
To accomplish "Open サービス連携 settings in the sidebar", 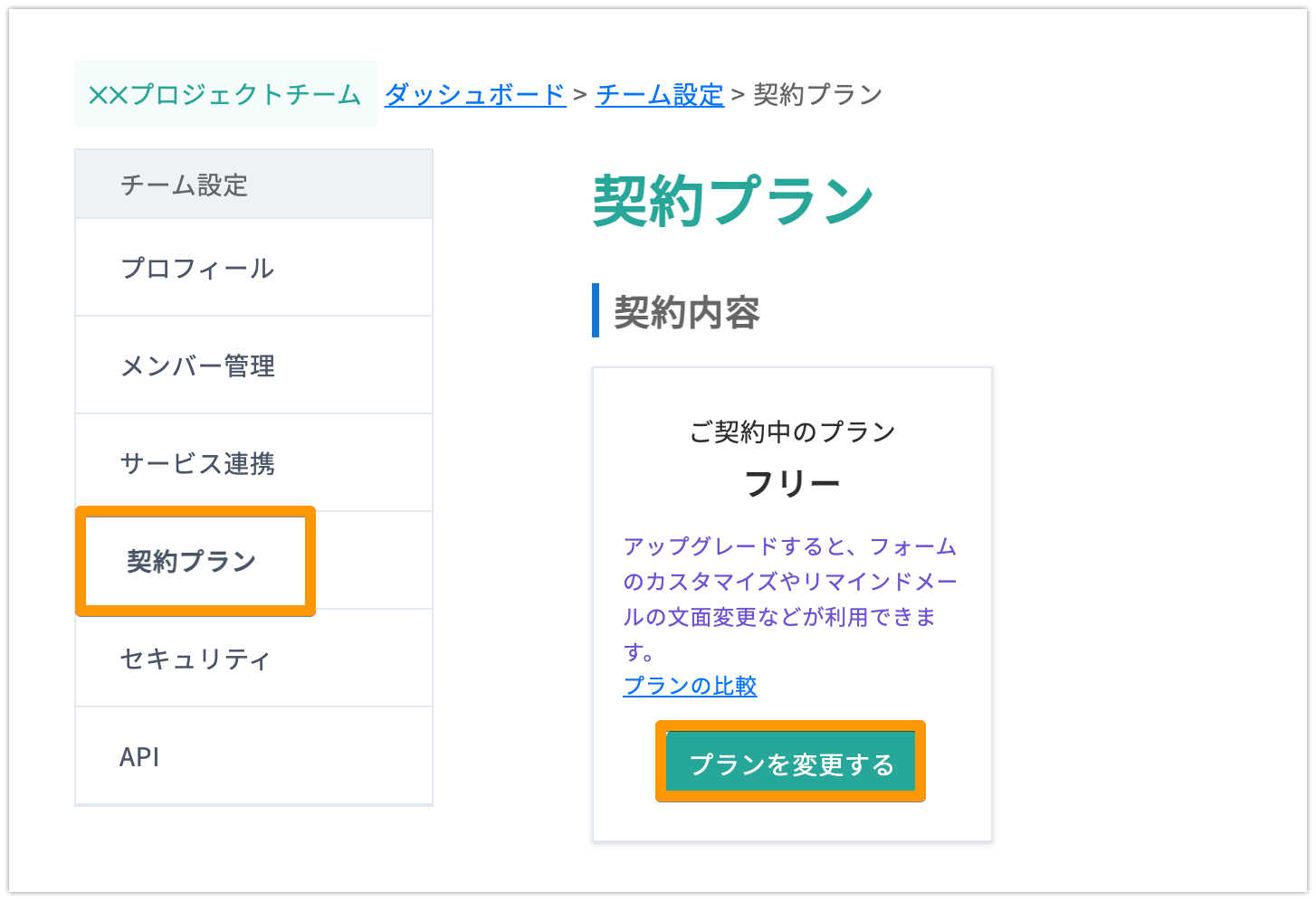I will click(x=253, y=463).
